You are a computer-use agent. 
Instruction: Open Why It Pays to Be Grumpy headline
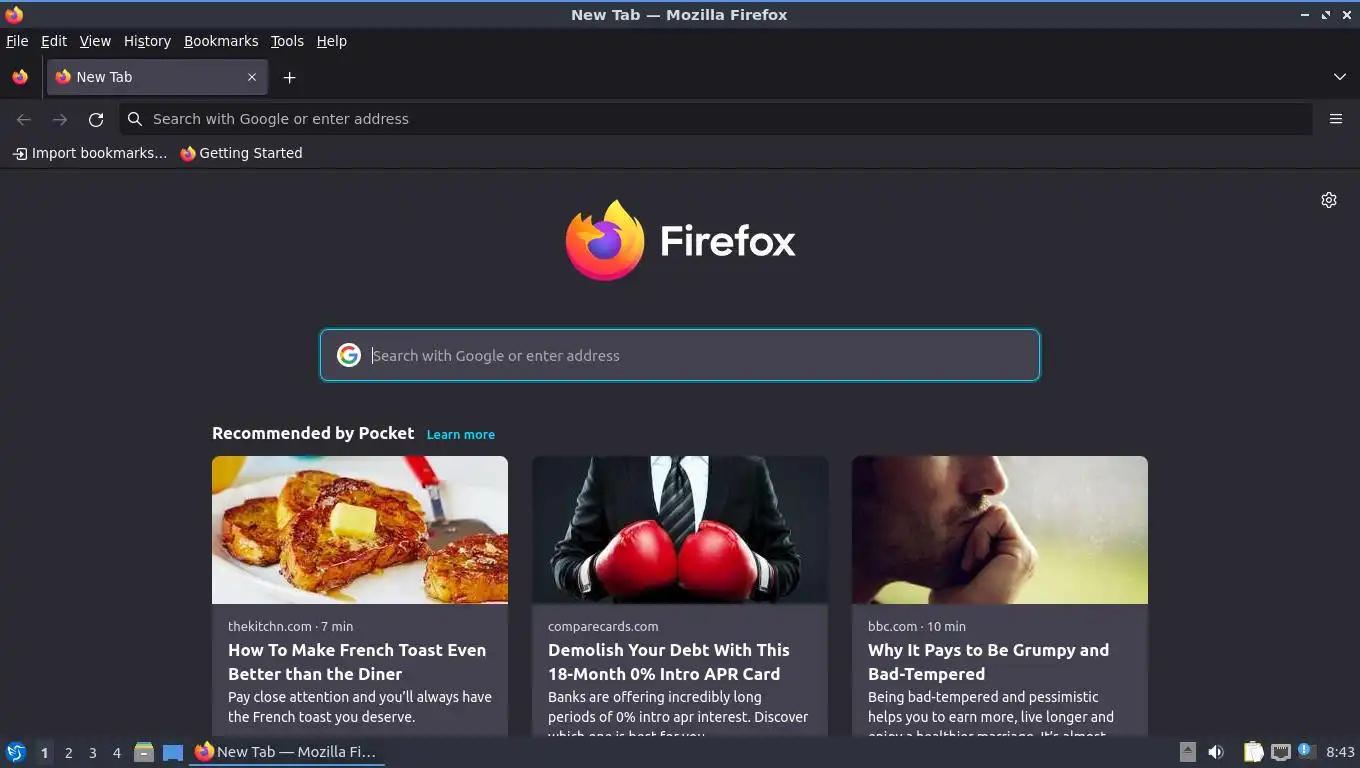(988, 662)
